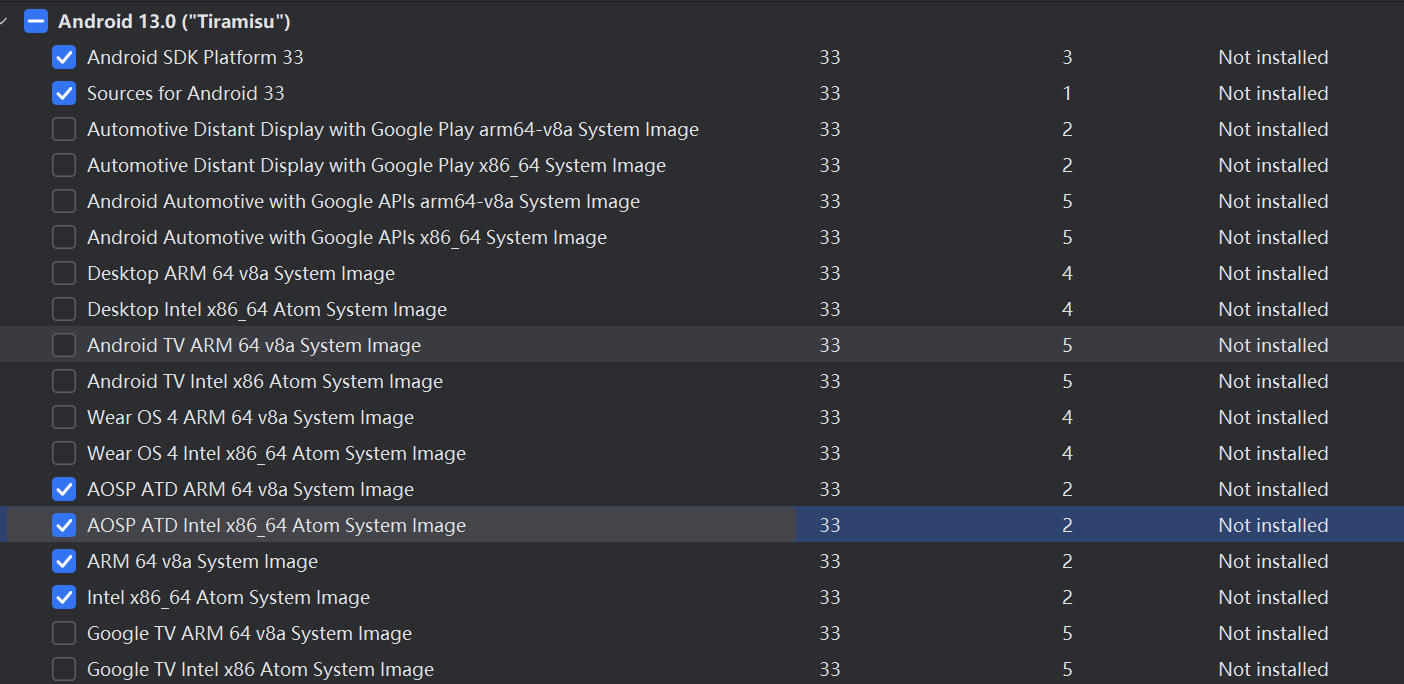
Task: Click revision 5 of Android TV ARM 64 row
Action: pyautogui.click(x=1067, y=345)
